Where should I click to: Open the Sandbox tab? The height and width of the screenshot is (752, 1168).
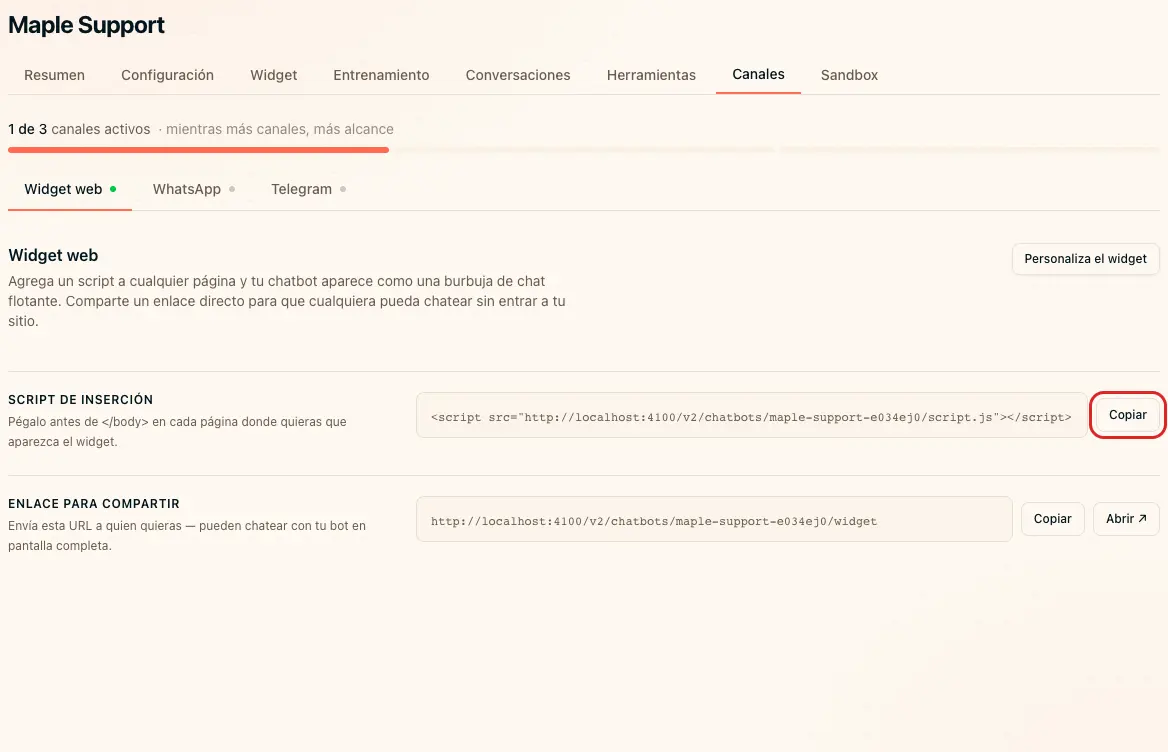point(849,75)
